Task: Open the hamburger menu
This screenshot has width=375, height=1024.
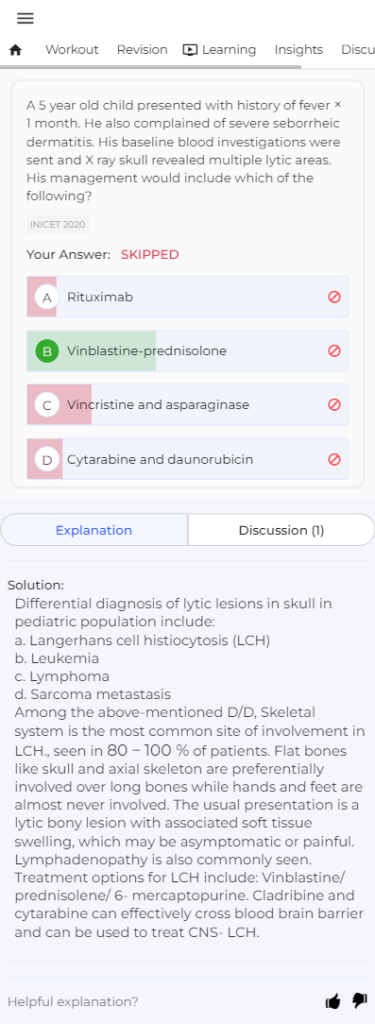Action: pos(25,18)
